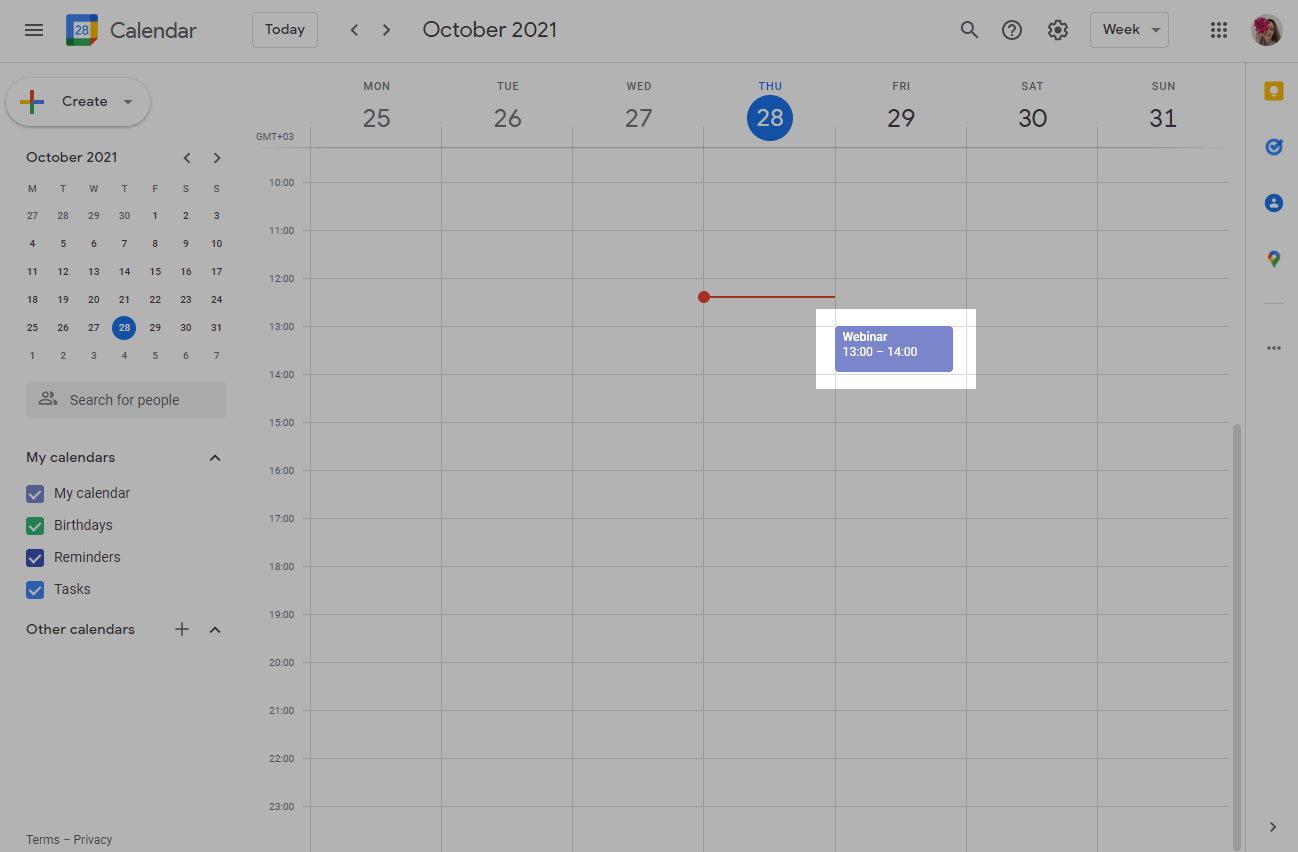The image size is (1298, 852).
Task: Go to next month in mini calendar
Action: click(x=217, y=158)
